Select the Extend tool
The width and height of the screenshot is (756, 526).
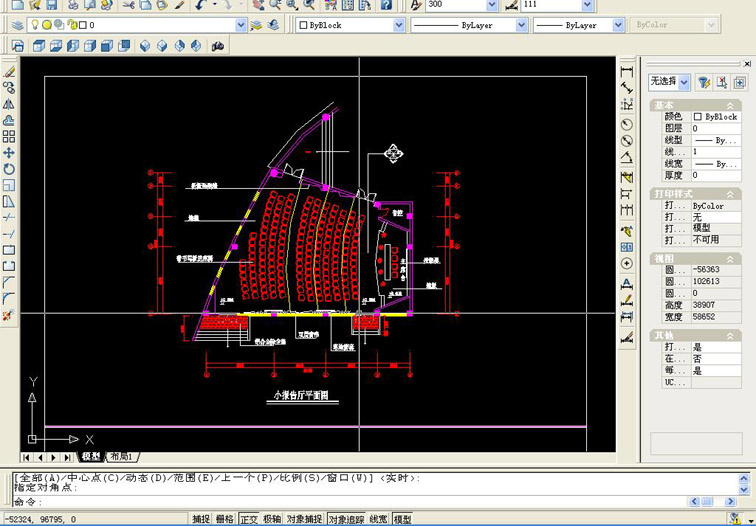[9, 234]
